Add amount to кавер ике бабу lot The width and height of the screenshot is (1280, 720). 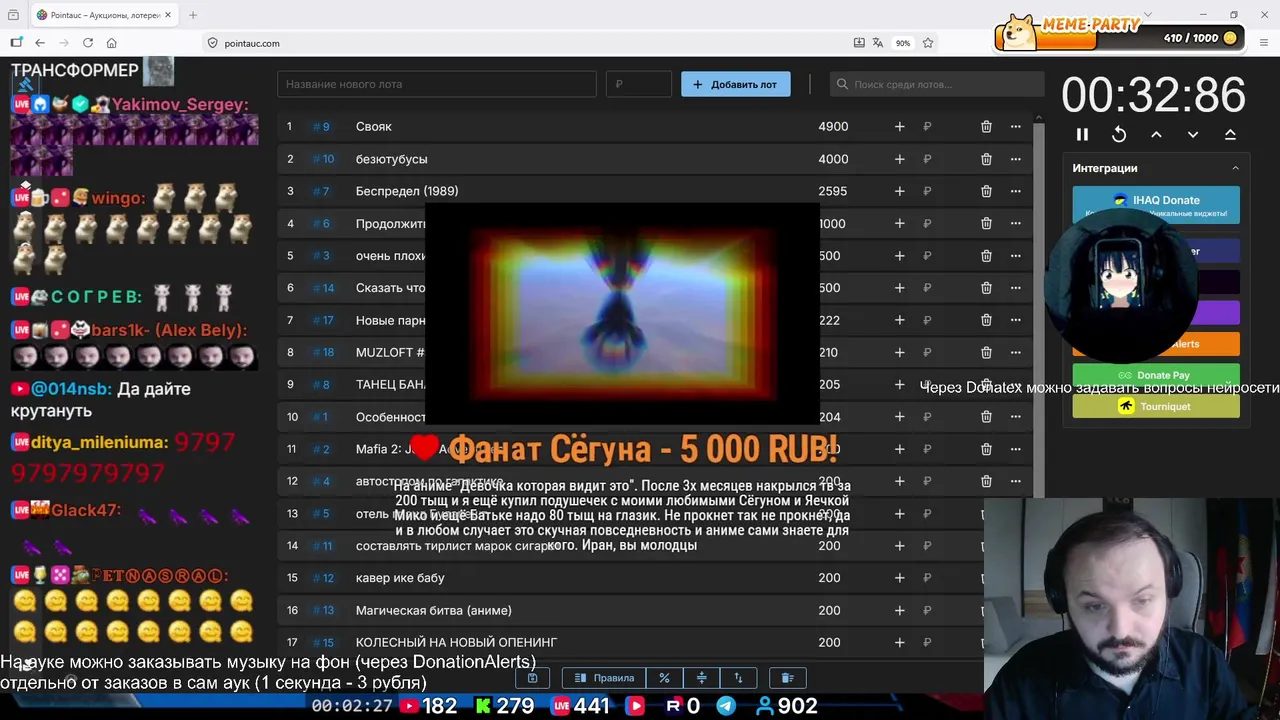(x=899, y=578)
